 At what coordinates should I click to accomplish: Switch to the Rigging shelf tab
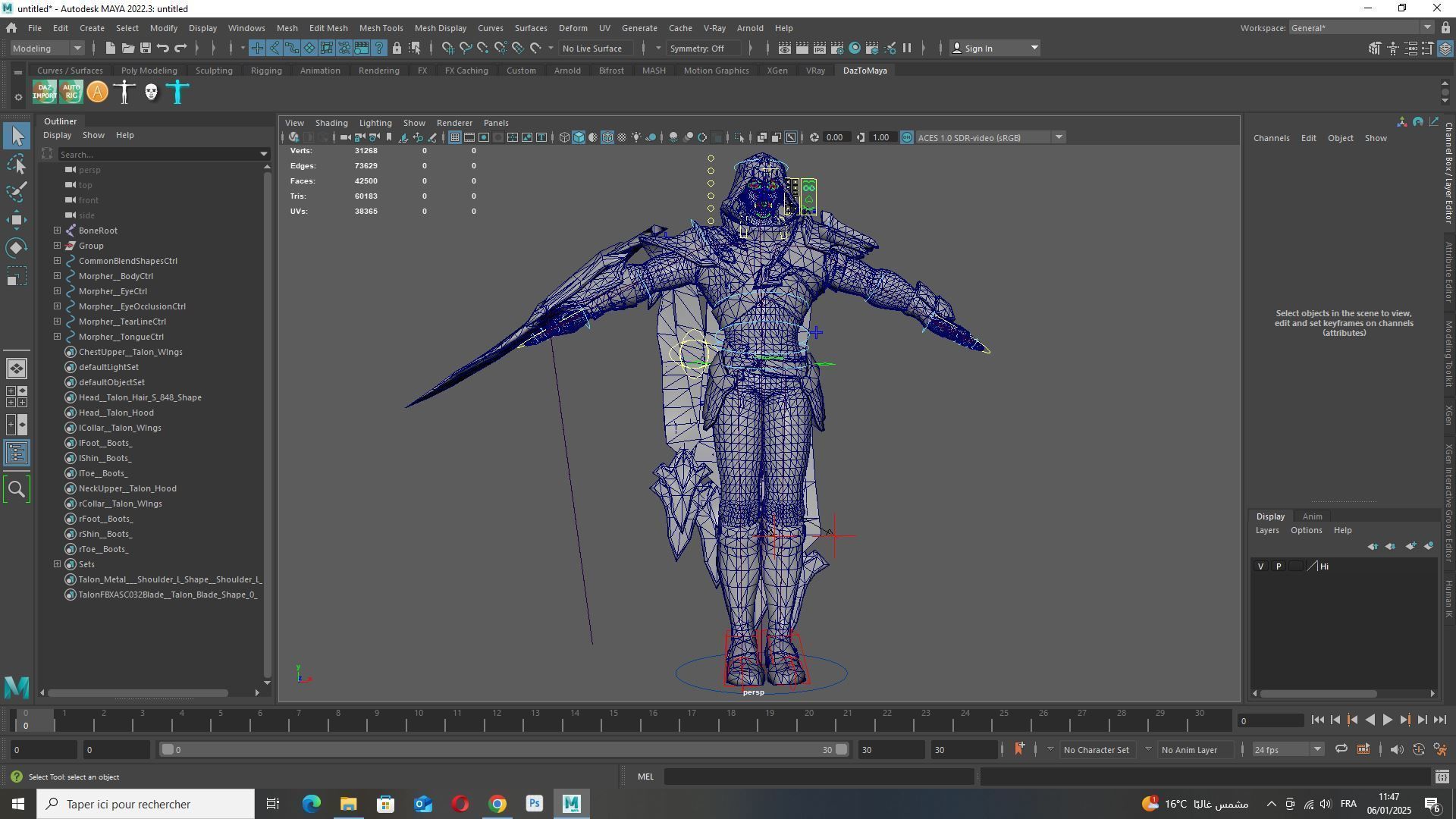click(x=266, y=71)
